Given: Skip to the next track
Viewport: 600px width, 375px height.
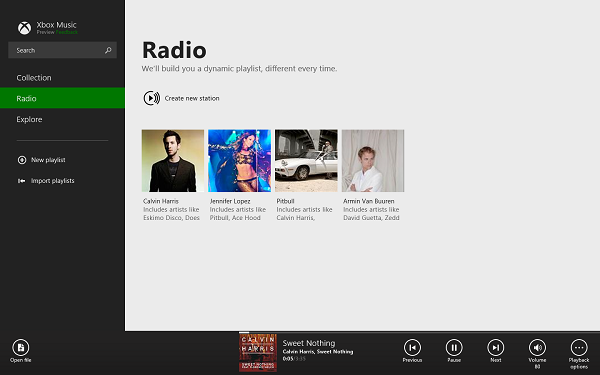Looking at the screenshot, I should (496, 347).
